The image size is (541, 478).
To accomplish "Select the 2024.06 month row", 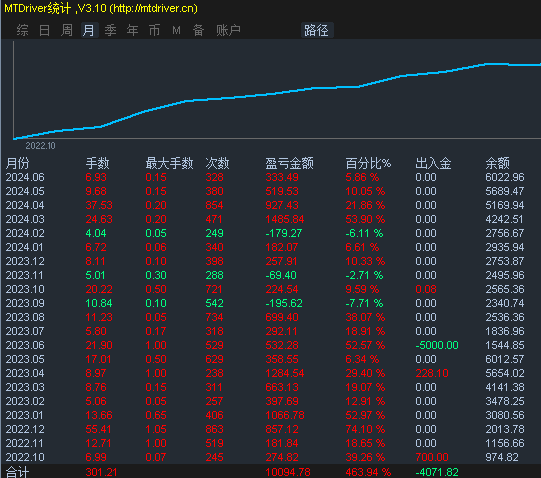I will (x=270, y=177).
